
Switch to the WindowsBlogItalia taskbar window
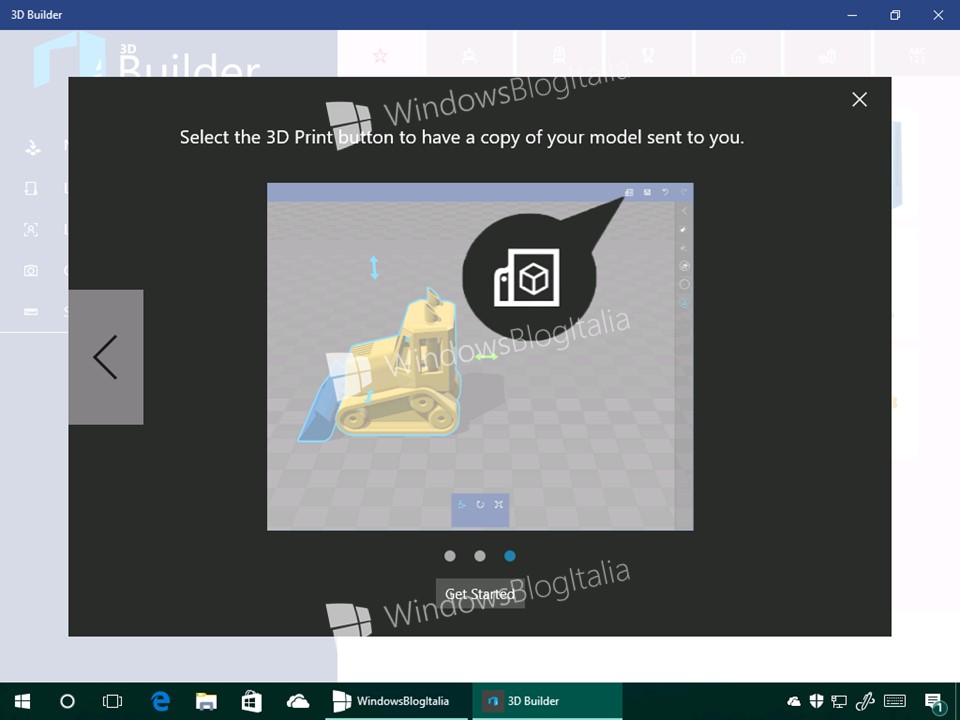pos(396,701)
